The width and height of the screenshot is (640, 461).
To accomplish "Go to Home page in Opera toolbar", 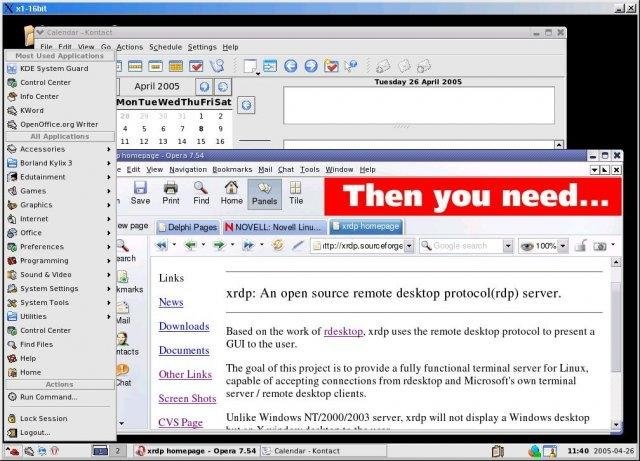I will pyautogui.click(x=231, y=193).
